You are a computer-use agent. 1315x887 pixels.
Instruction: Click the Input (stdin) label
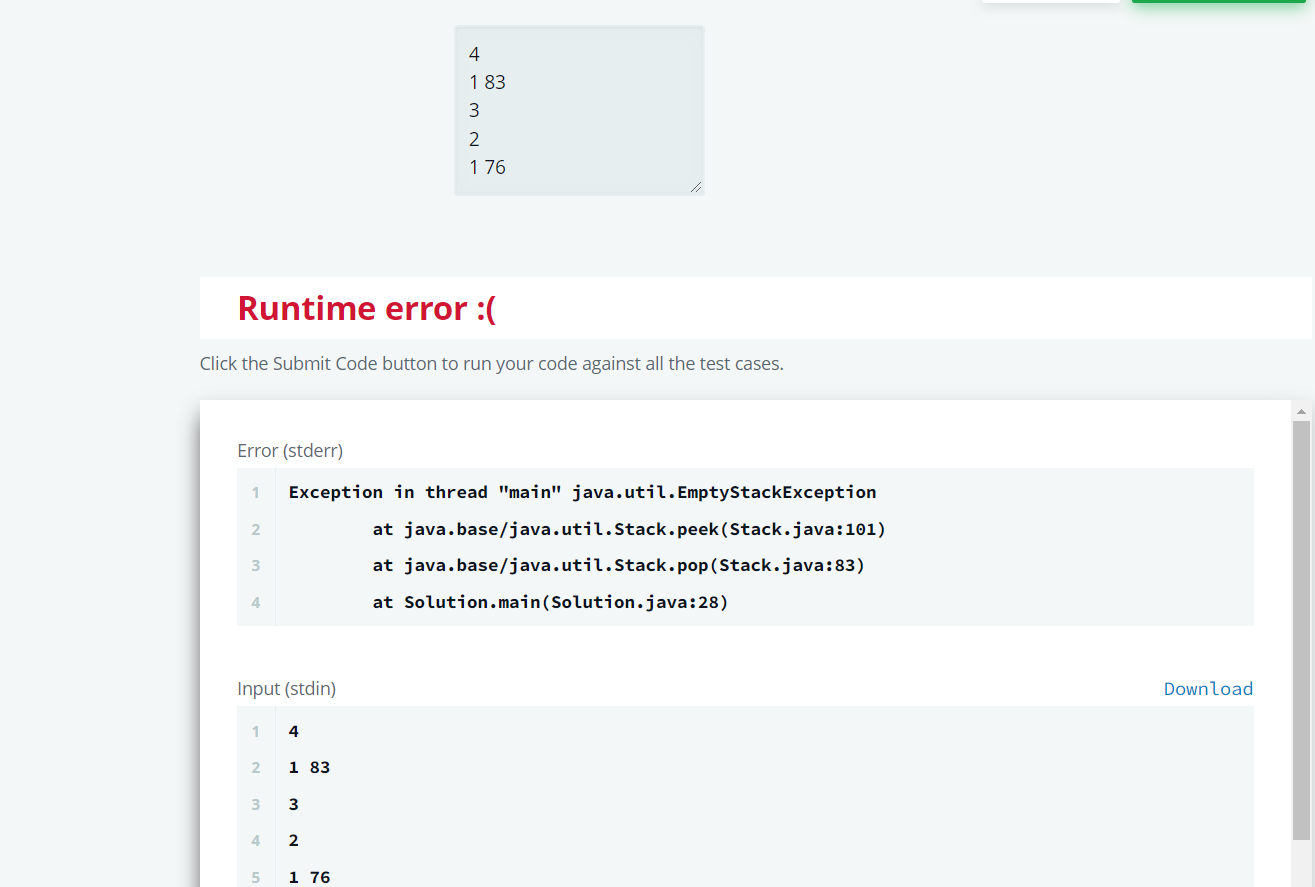(286, 689)
